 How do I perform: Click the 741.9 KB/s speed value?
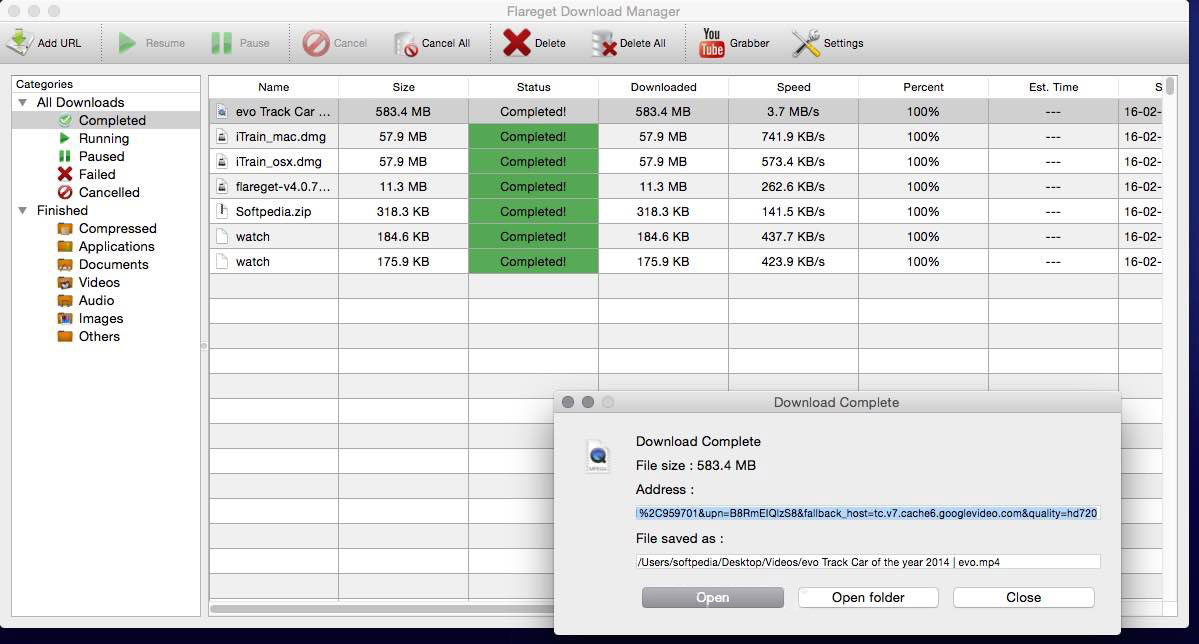tap(793, 137)
